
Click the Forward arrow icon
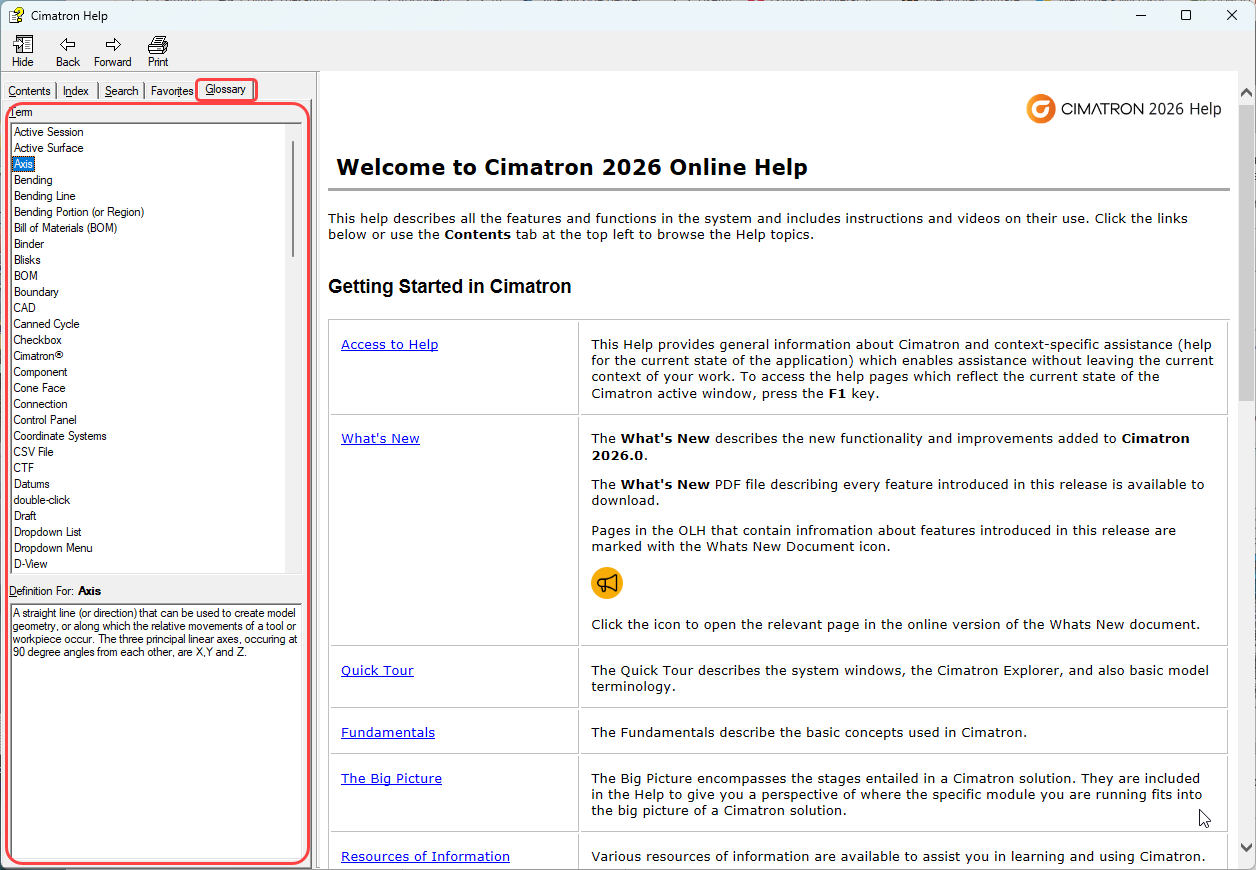point(113,51)
